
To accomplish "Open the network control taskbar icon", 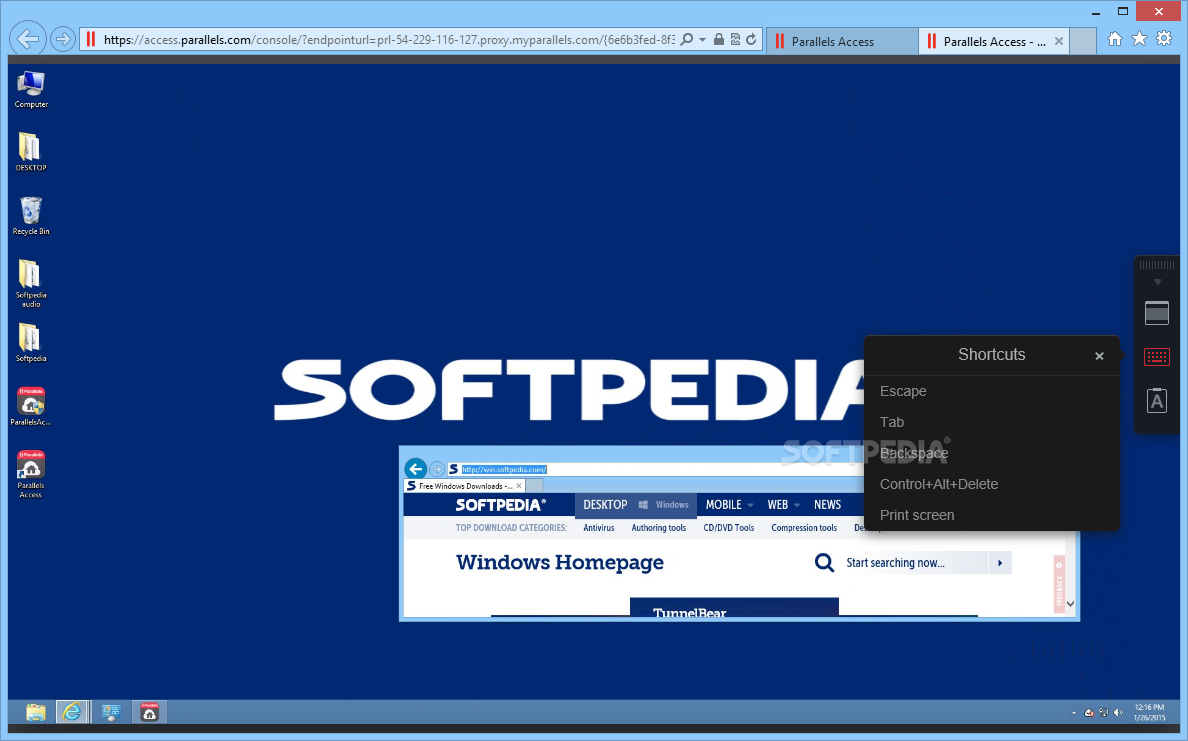I will click(111, 712).
